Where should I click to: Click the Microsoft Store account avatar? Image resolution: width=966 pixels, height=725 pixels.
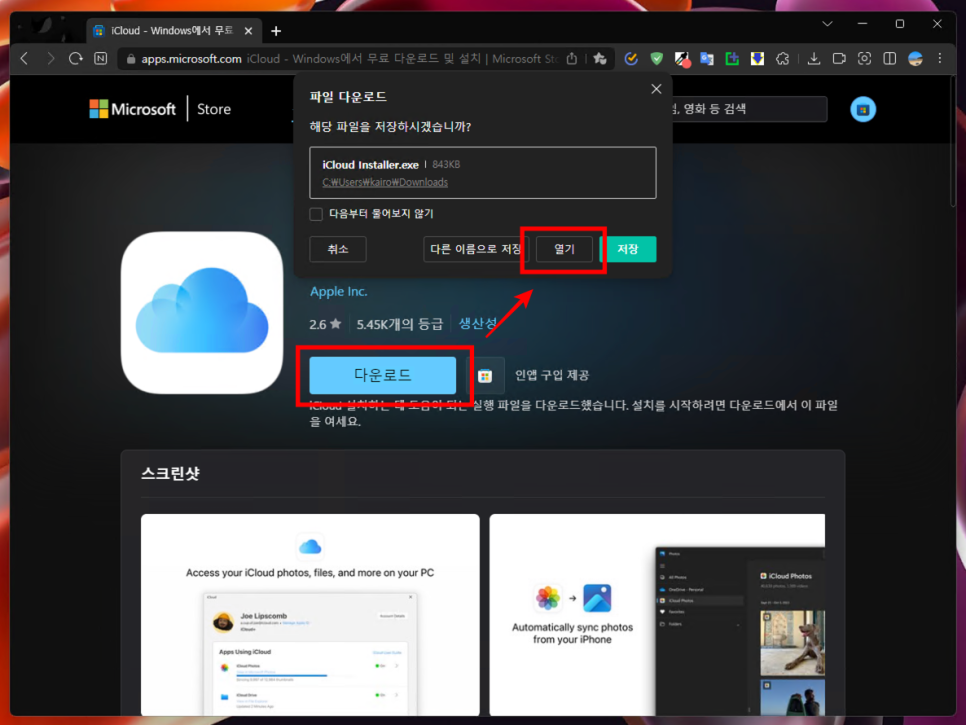(x=862, y=109)
